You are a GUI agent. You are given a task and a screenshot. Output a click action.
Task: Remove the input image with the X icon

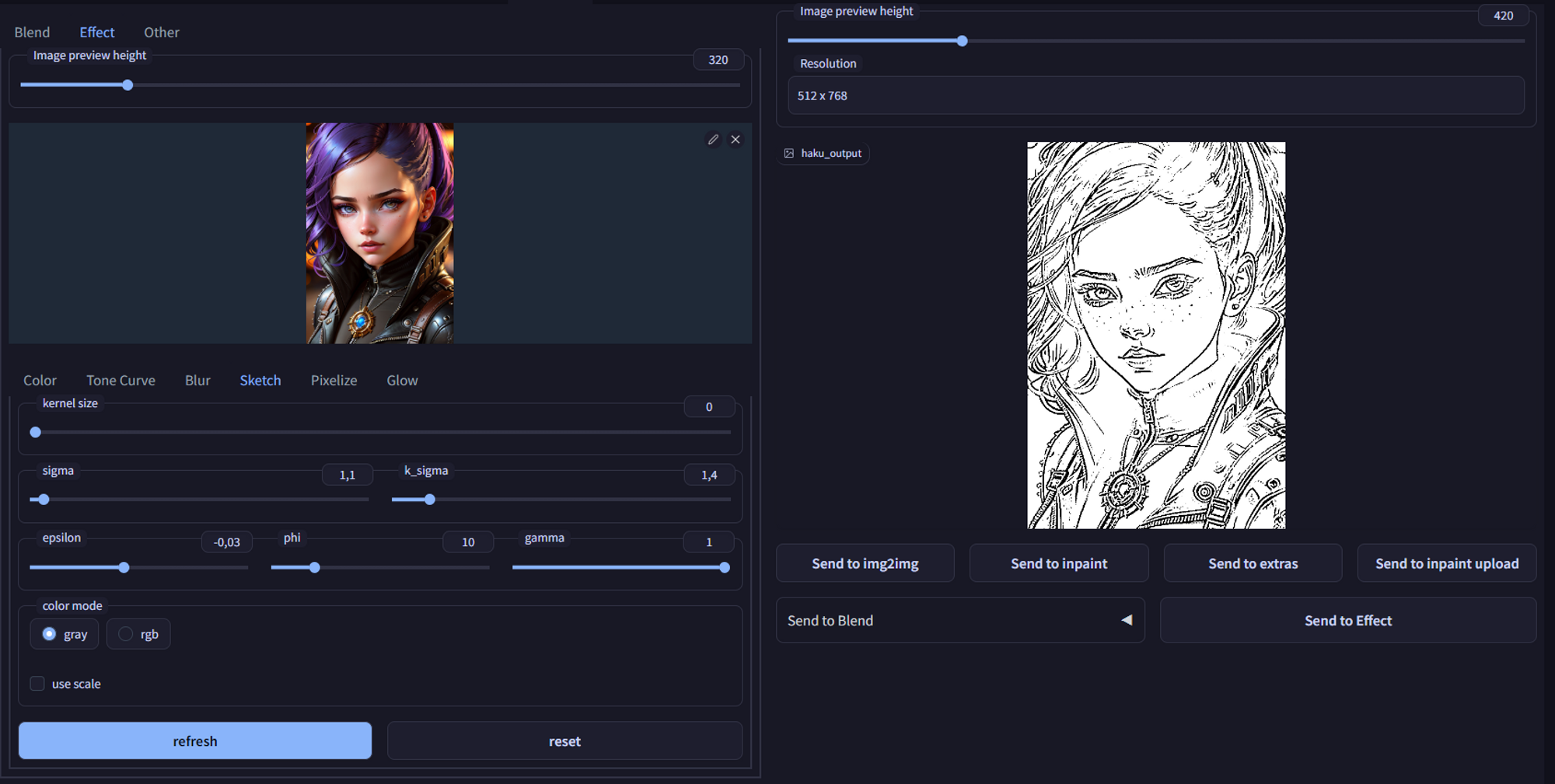(735, 140)
